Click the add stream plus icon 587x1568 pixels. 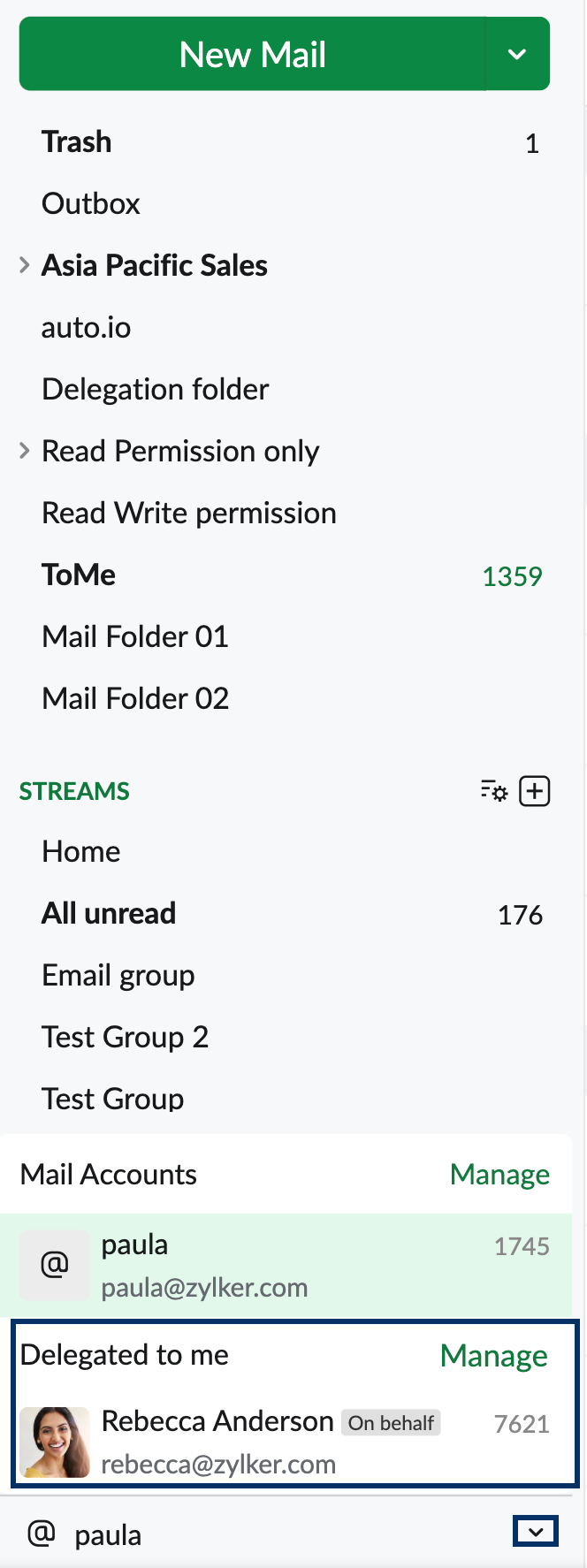coord(535,791)
